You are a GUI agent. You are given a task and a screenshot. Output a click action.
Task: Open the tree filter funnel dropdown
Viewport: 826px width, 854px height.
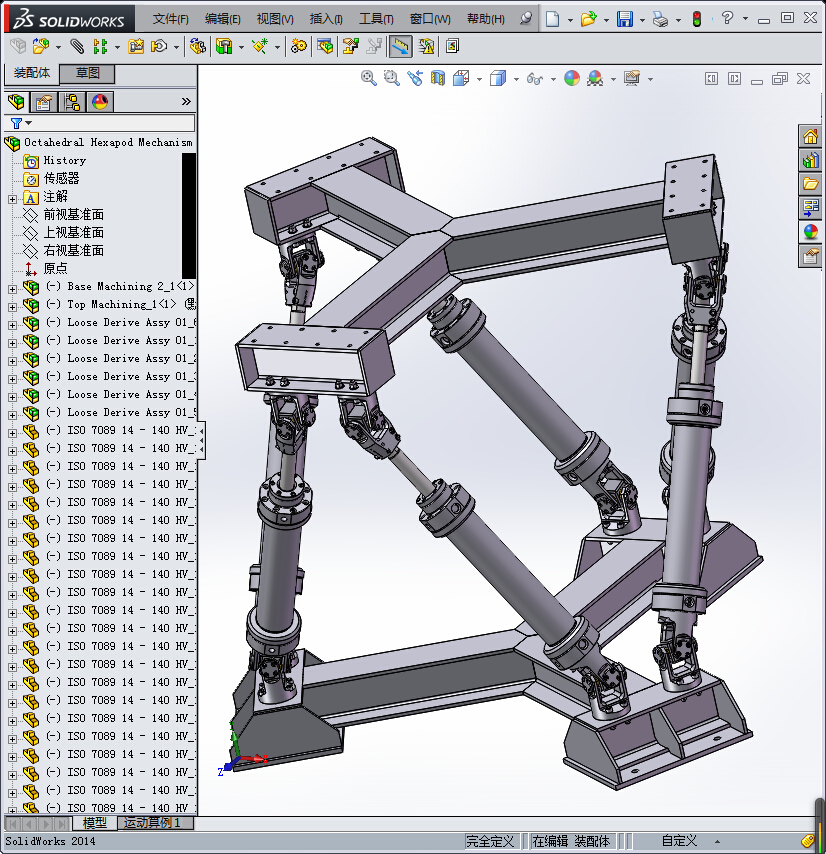pos(21,123)
